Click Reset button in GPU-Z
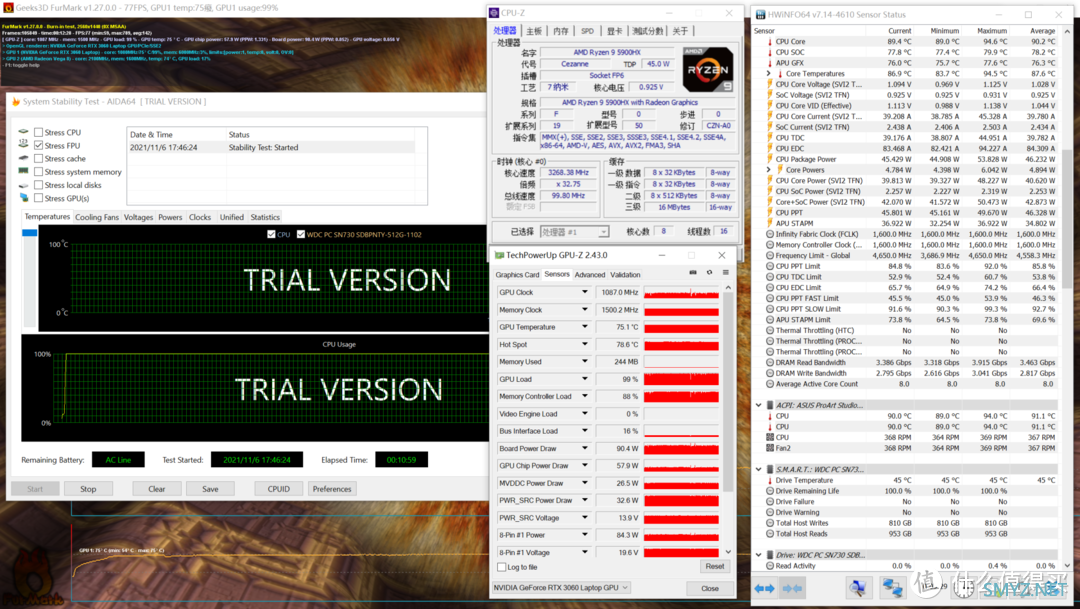The image size is (1080, 609). (x=715, y=566)
